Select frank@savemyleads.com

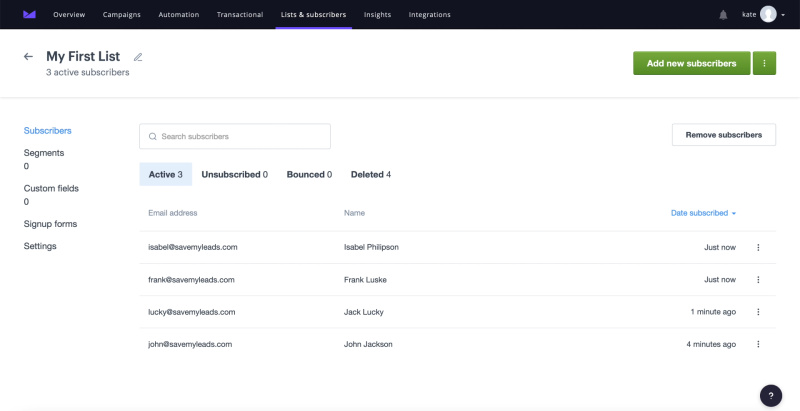click(191, 279)
